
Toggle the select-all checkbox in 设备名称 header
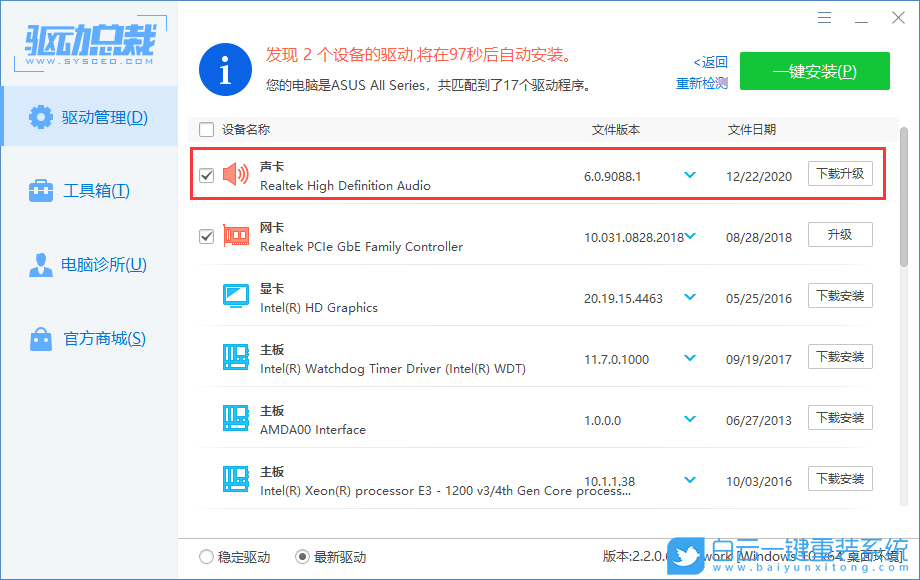click(x=206, y=129)
